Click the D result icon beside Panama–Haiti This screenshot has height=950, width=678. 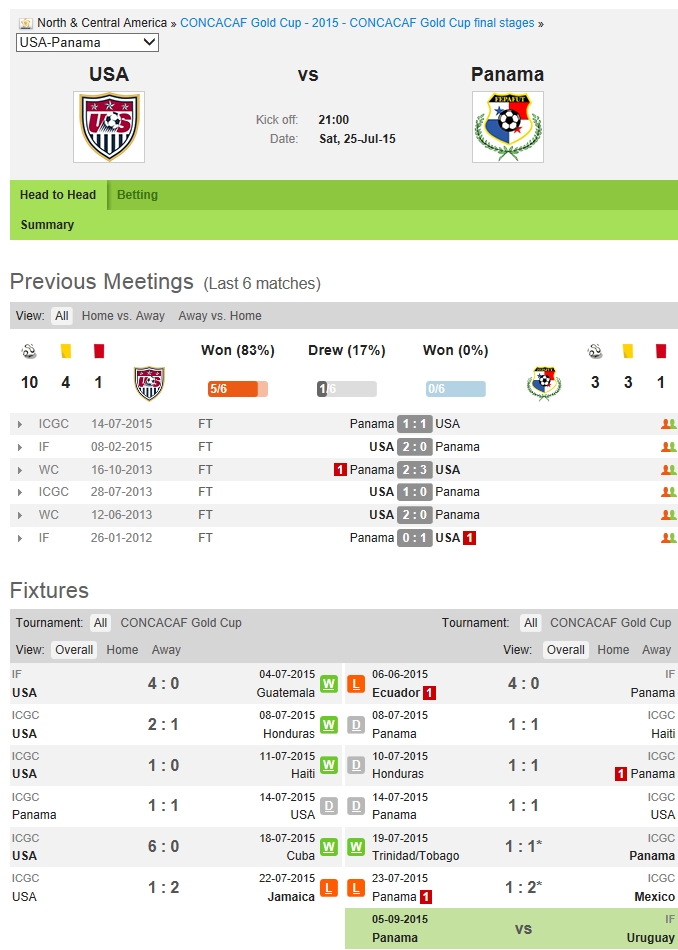pyautogui.click(x=355, y=725)
